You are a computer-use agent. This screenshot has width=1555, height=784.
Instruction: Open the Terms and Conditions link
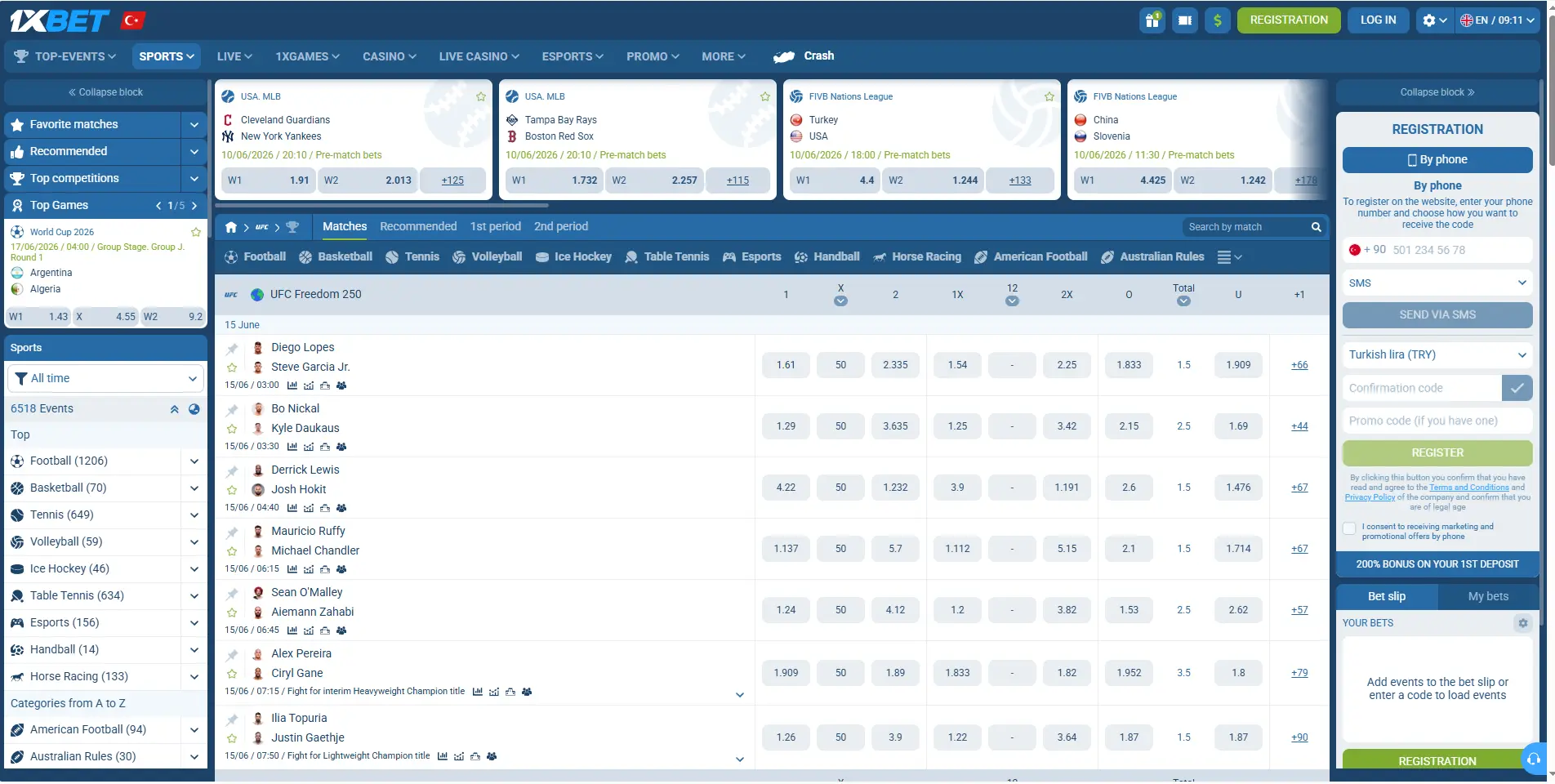[1469, 488]
